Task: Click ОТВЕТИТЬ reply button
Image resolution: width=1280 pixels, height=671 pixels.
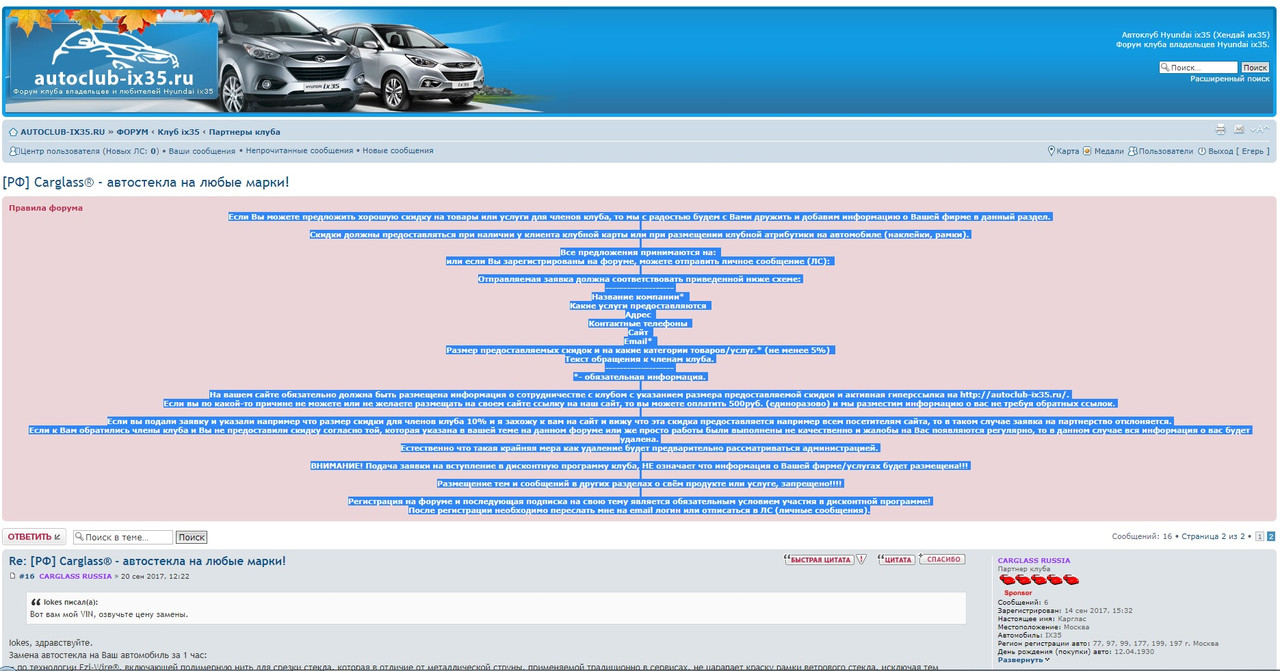Action: 34,537
